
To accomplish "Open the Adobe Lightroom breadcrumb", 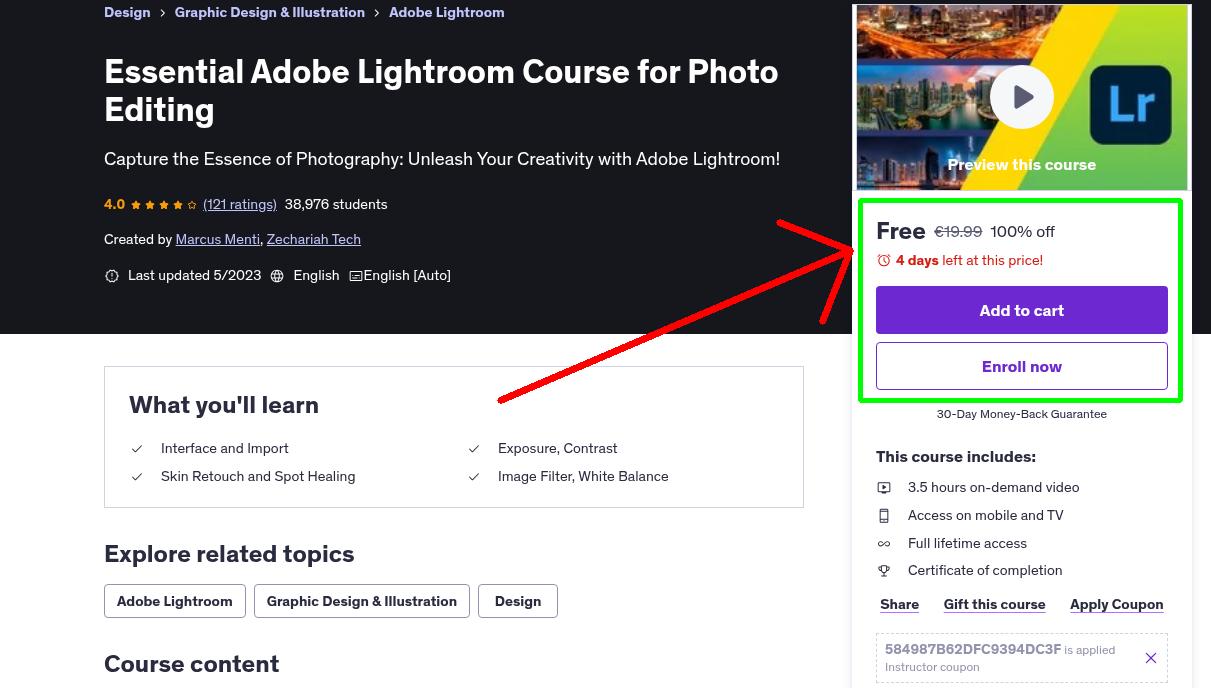I will 447,12.
